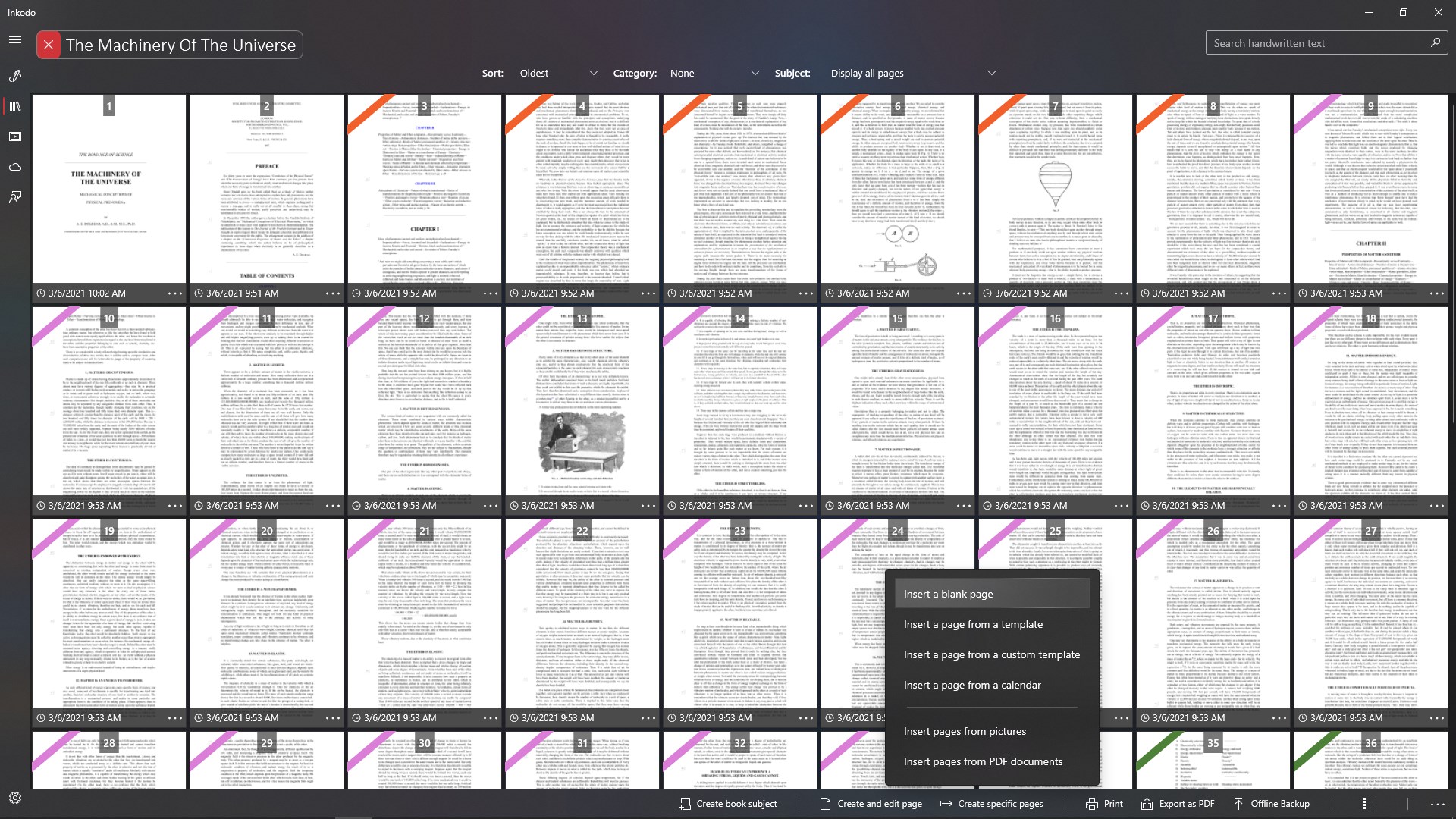
Task: Open settings gear at bottom left
Action: coord(15,798)
